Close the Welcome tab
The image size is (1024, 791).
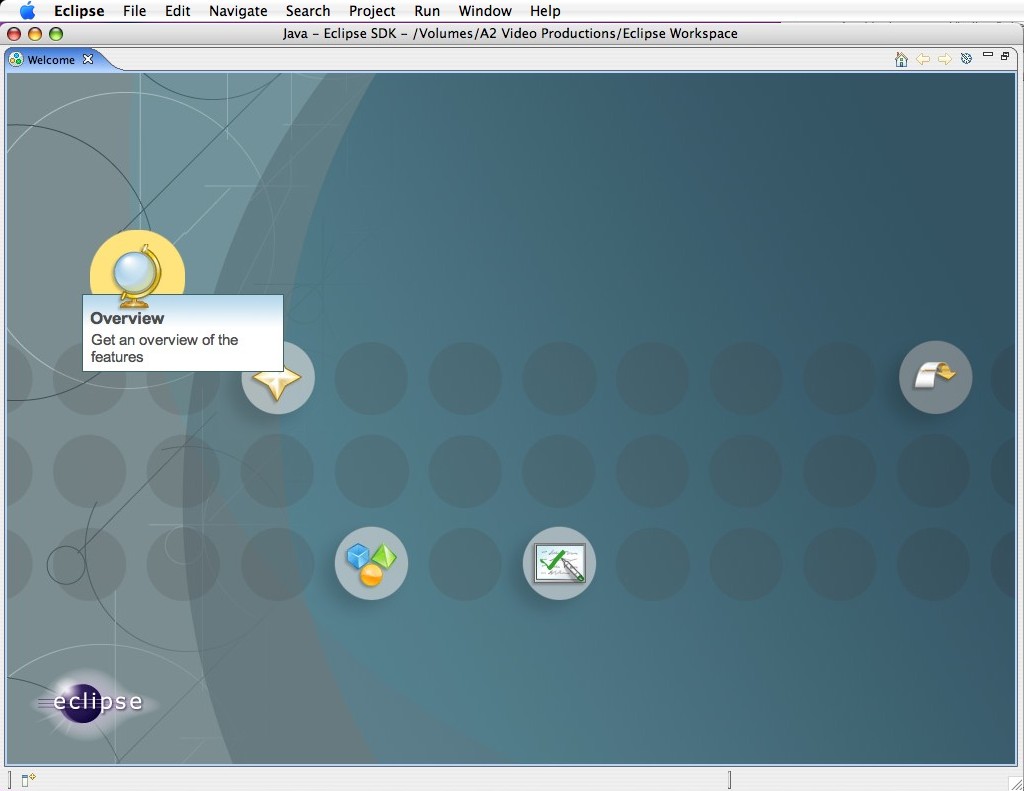tap(88, 59)
